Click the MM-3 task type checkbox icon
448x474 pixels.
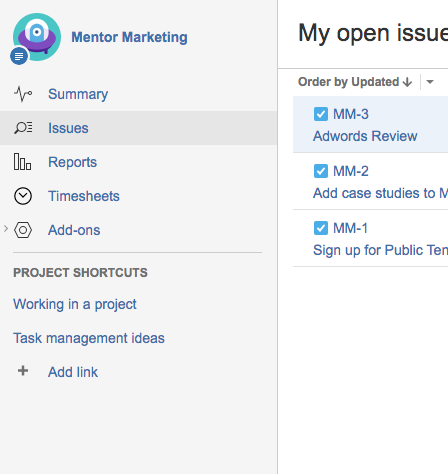(321, 114)
